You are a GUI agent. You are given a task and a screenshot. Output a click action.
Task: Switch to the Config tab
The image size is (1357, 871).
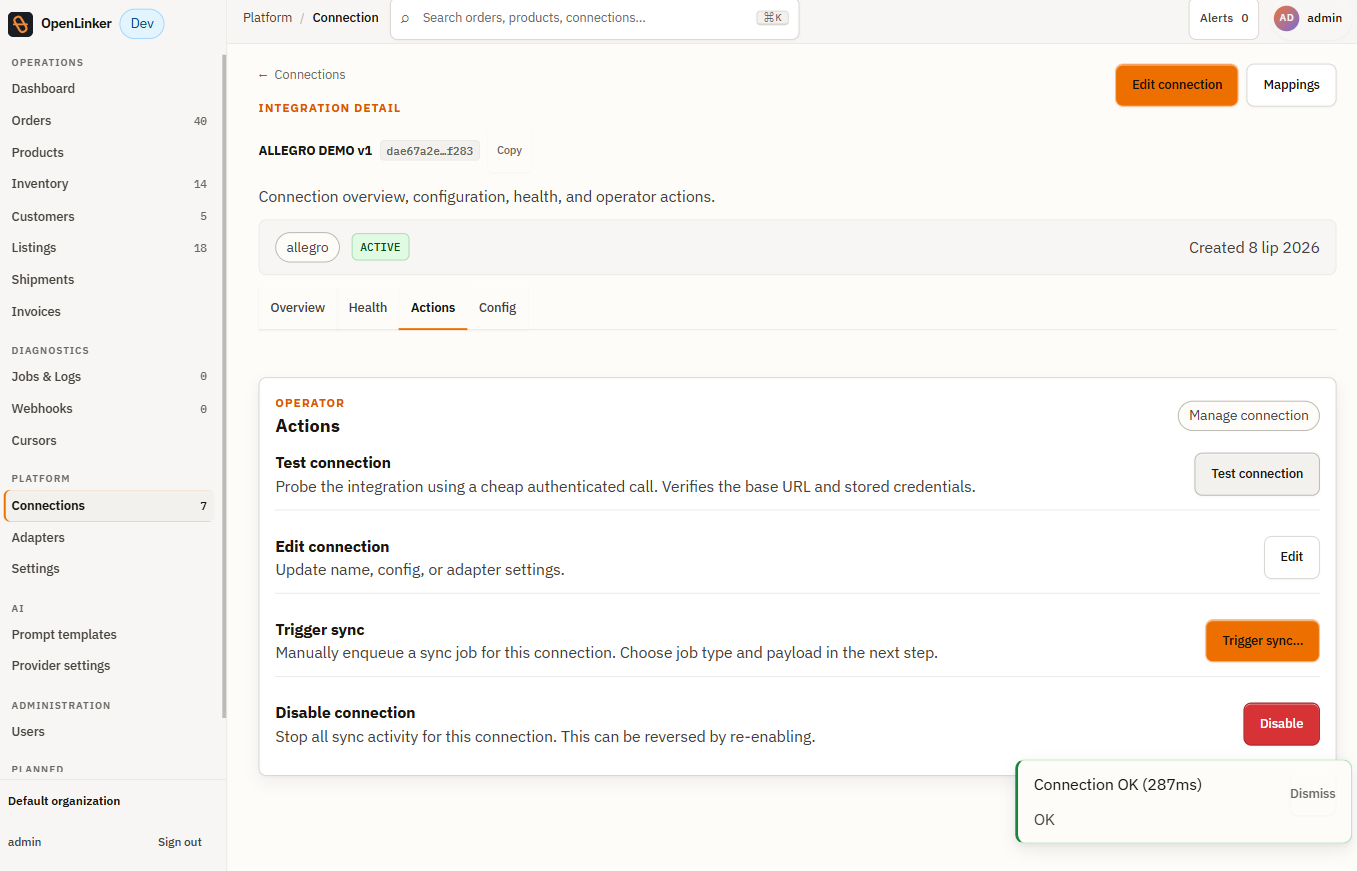pyautogui.click(x=497, y=308)
